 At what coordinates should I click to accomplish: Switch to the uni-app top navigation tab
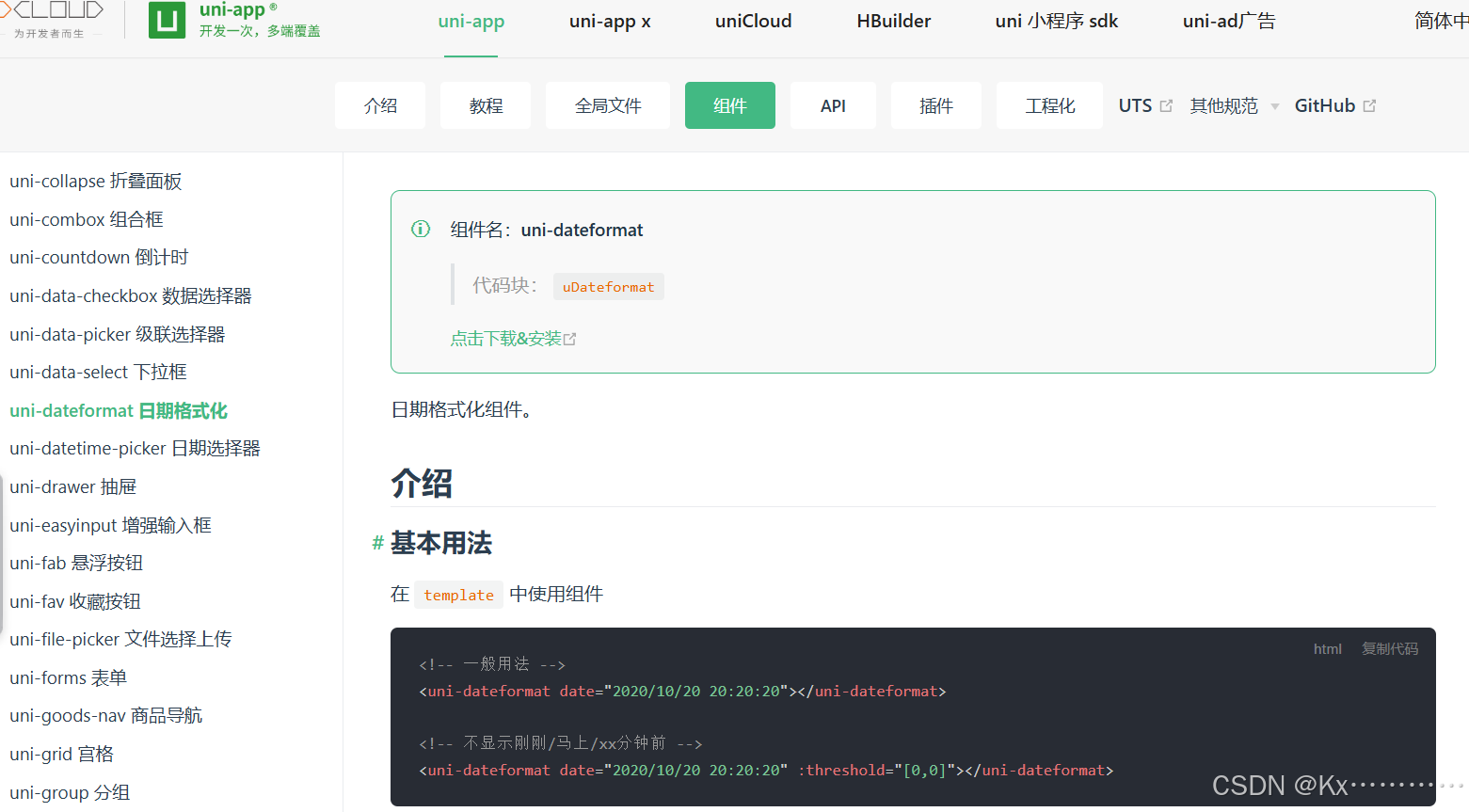(x=471, y=21)
